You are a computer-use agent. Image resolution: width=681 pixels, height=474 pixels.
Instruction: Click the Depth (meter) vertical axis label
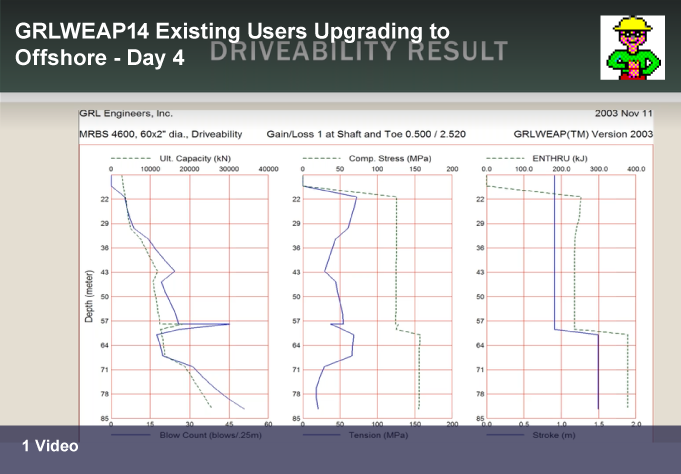tap(89, 296)
